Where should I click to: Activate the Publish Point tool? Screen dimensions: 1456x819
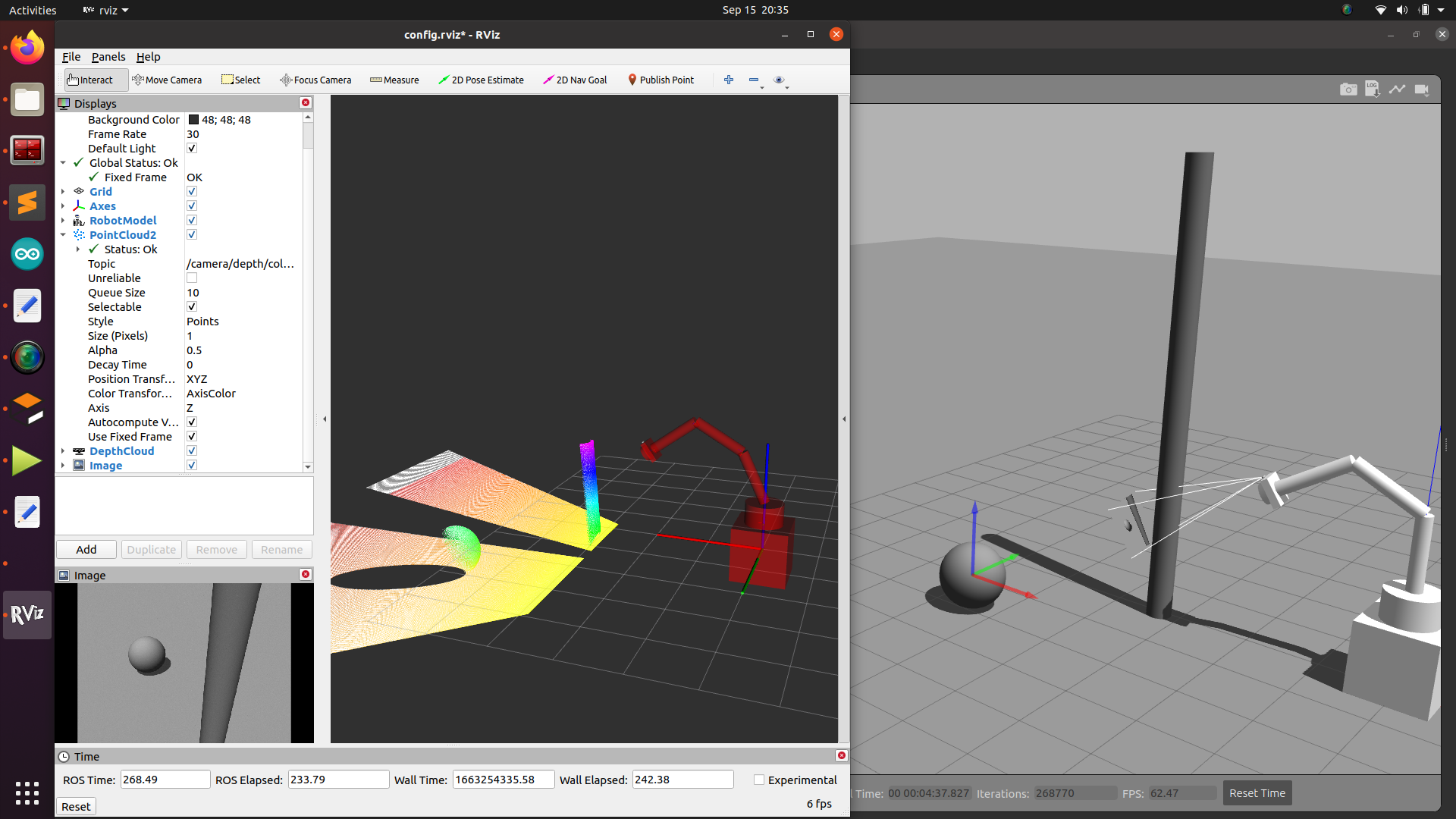pyautogui.click(x=661, y=80)
